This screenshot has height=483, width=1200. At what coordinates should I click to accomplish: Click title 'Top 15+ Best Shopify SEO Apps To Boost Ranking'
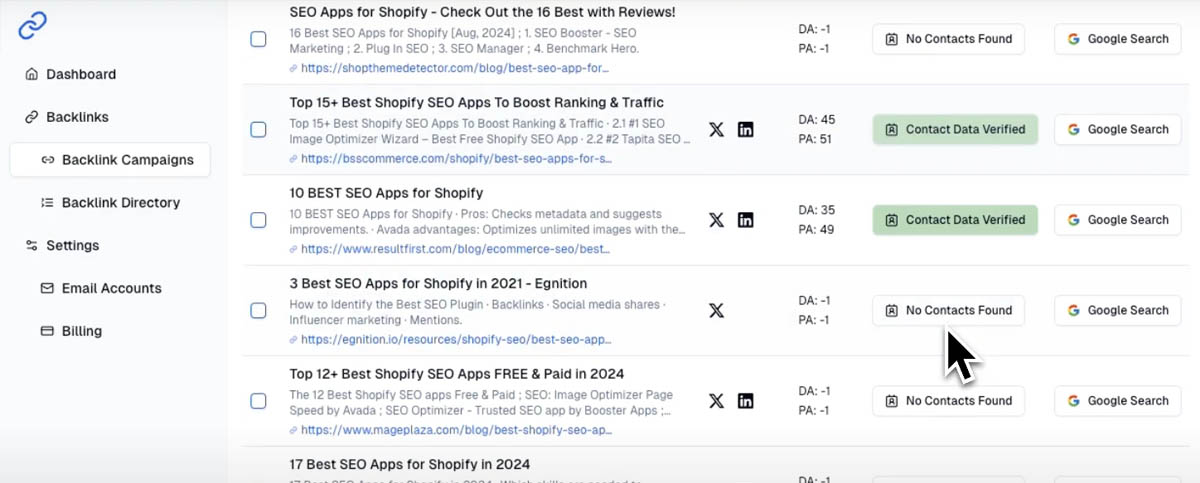click(x=476, y=102)
